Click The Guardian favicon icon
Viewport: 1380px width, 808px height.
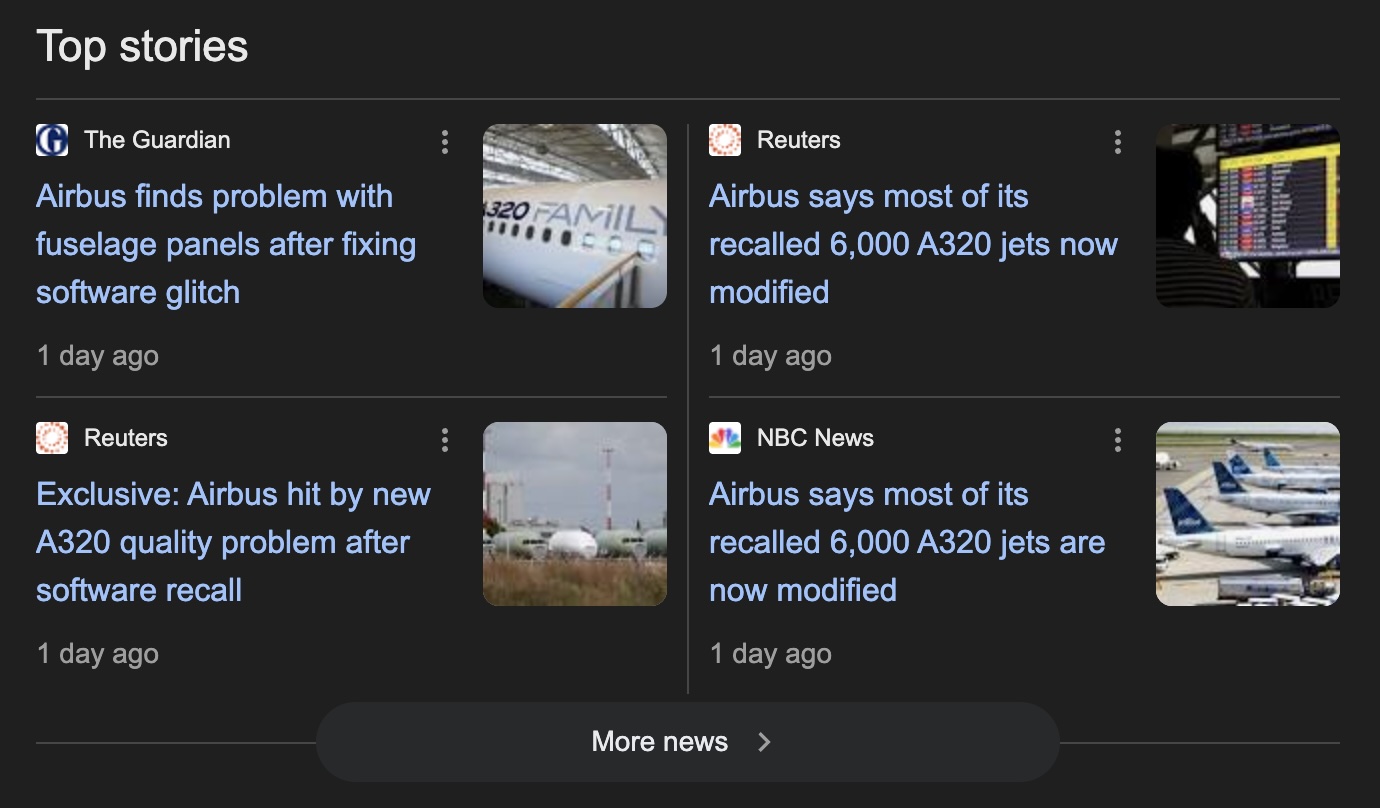click(x=52, y=140)
